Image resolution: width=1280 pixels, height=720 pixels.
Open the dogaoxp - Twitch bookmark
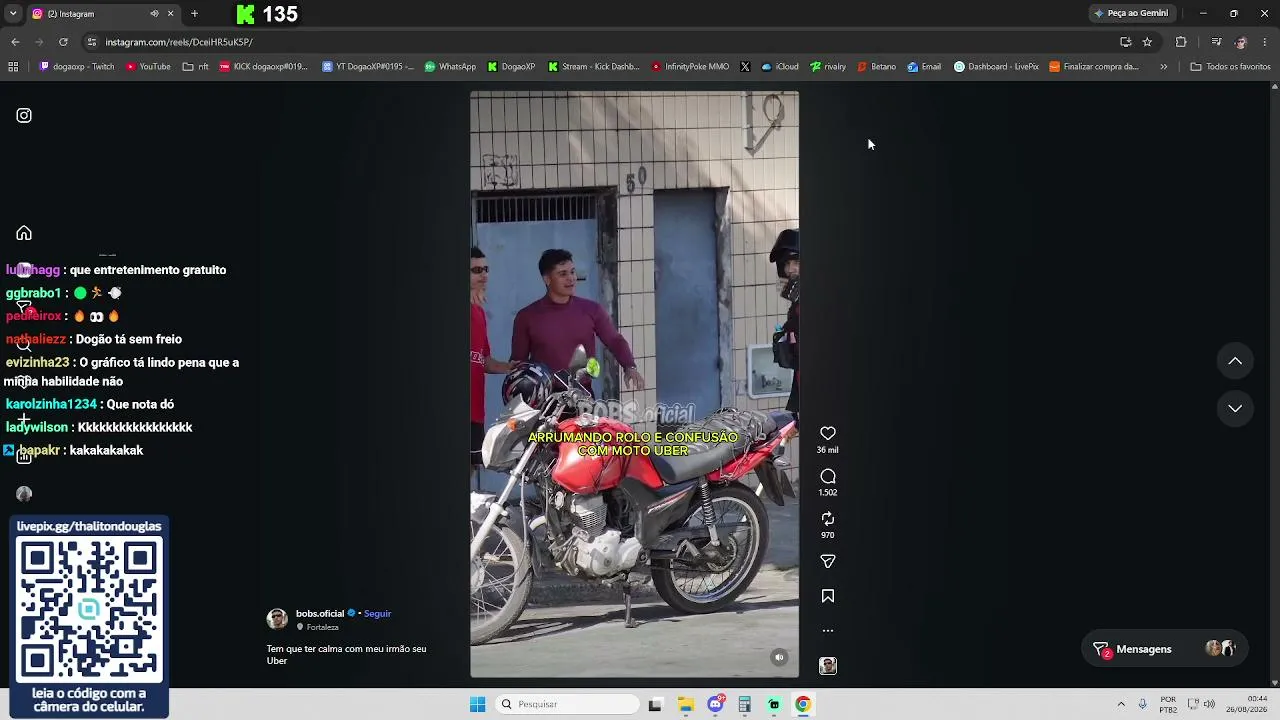tap(77, 67)
